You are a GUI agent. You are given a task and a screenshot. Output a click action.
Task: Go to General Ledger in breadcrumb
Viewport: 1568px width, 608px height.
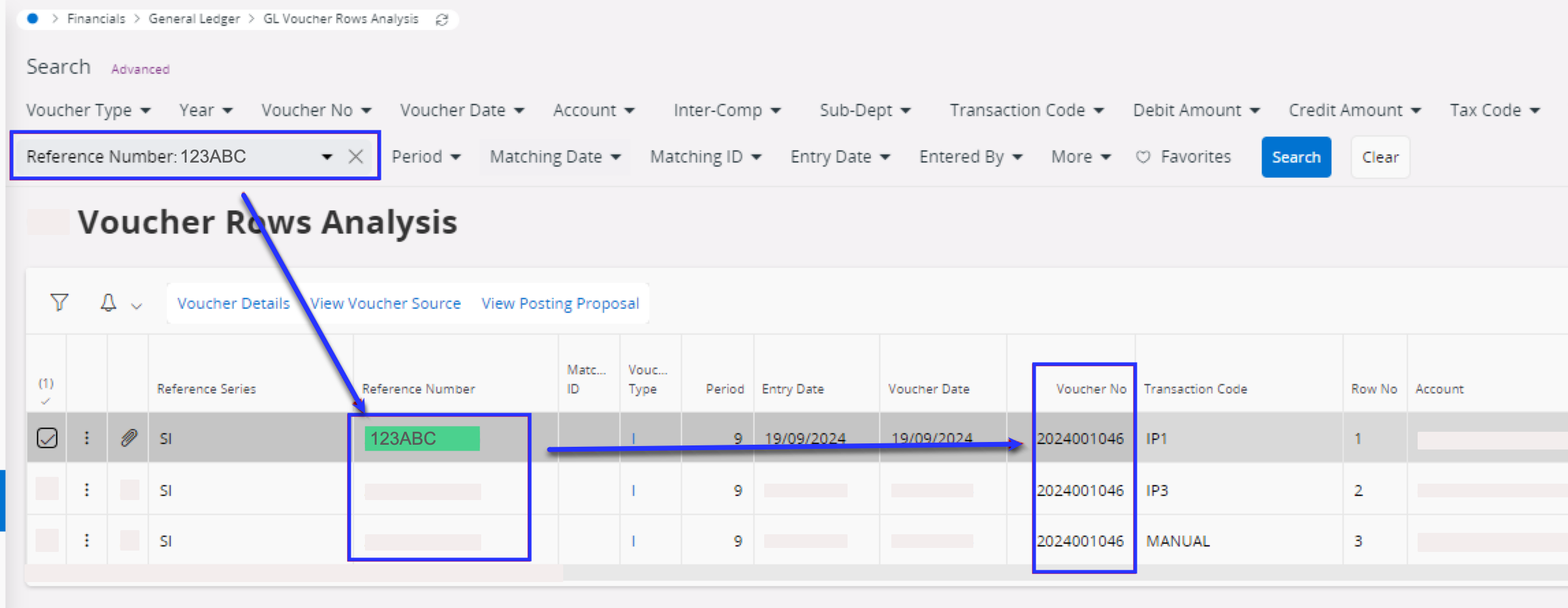pos(194,18)
